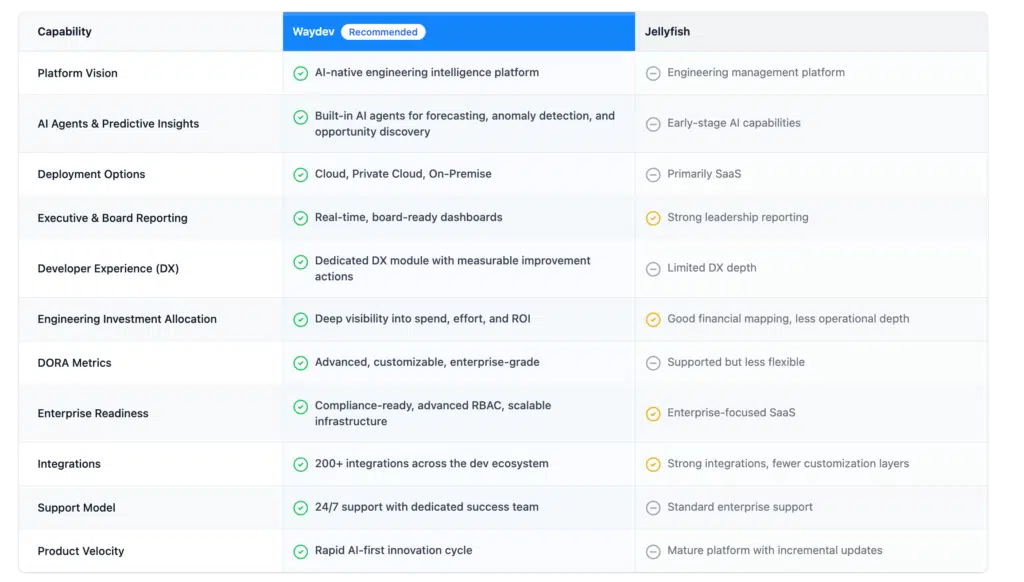Click the text Advanced, customizable, enterprise-grade

click(x=427, y=362)
